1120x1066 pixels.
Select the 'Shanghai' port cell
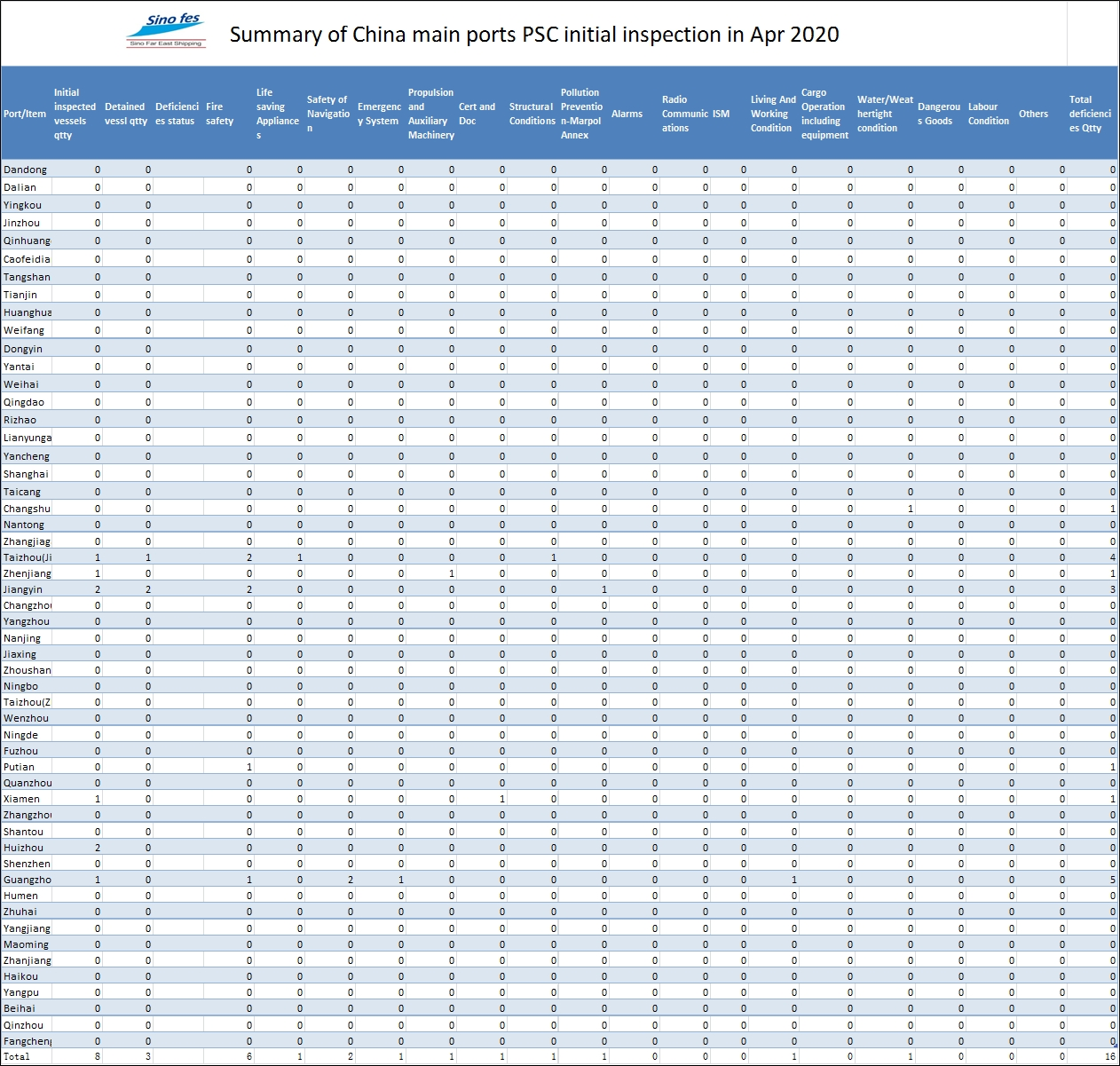[x=26, y=474]
